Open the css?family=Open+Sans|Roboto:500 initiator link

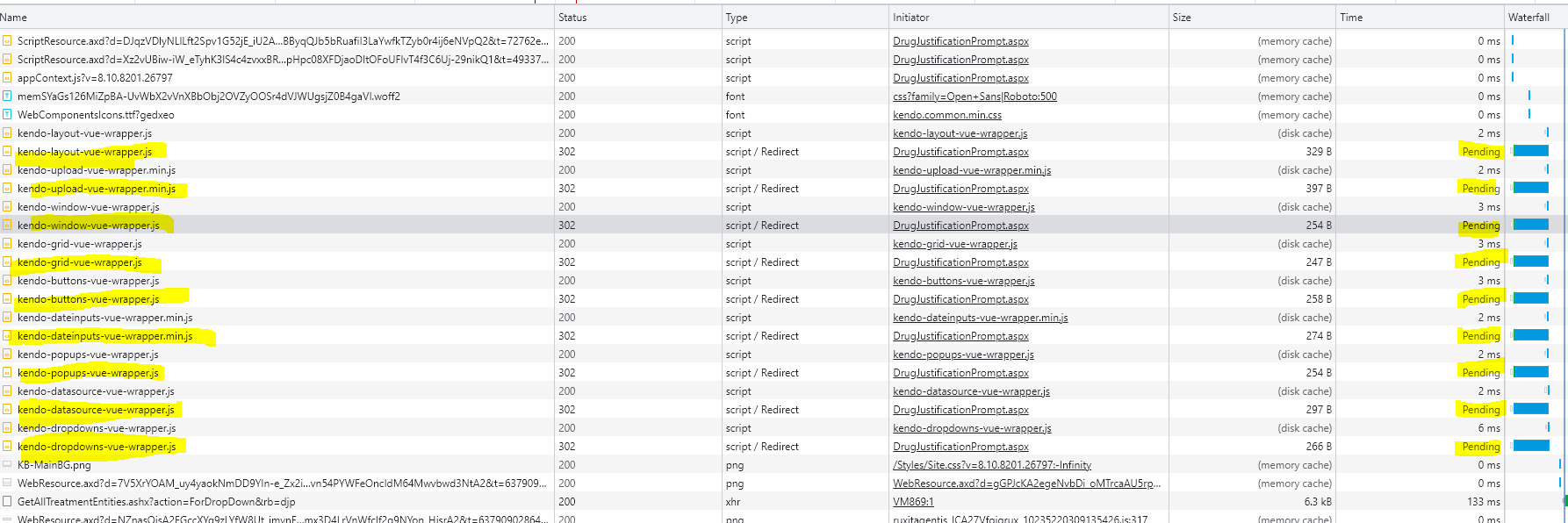[x=975, y=97]
